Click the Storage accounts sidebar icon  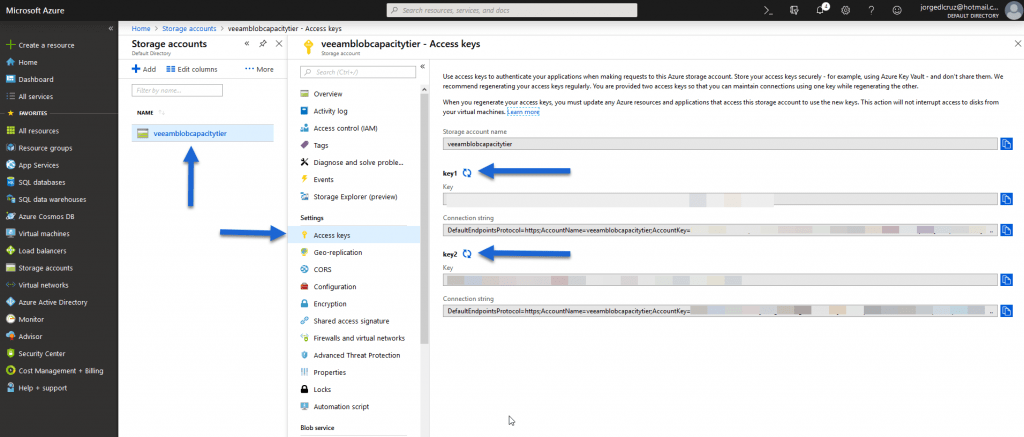(x=10, y=268)
